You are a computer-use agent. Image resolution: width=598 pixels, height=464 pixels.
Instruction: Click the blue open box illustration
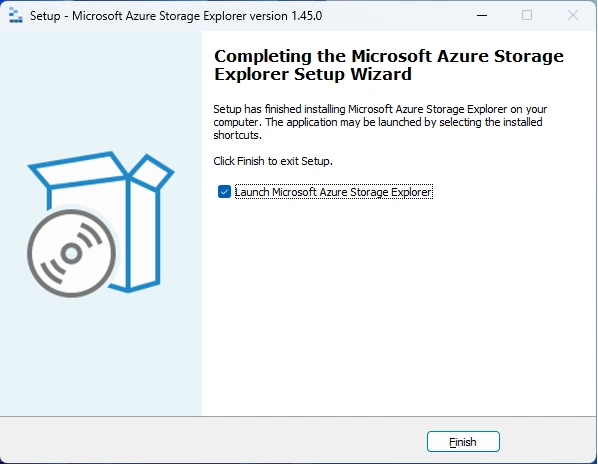coord(101,222)
